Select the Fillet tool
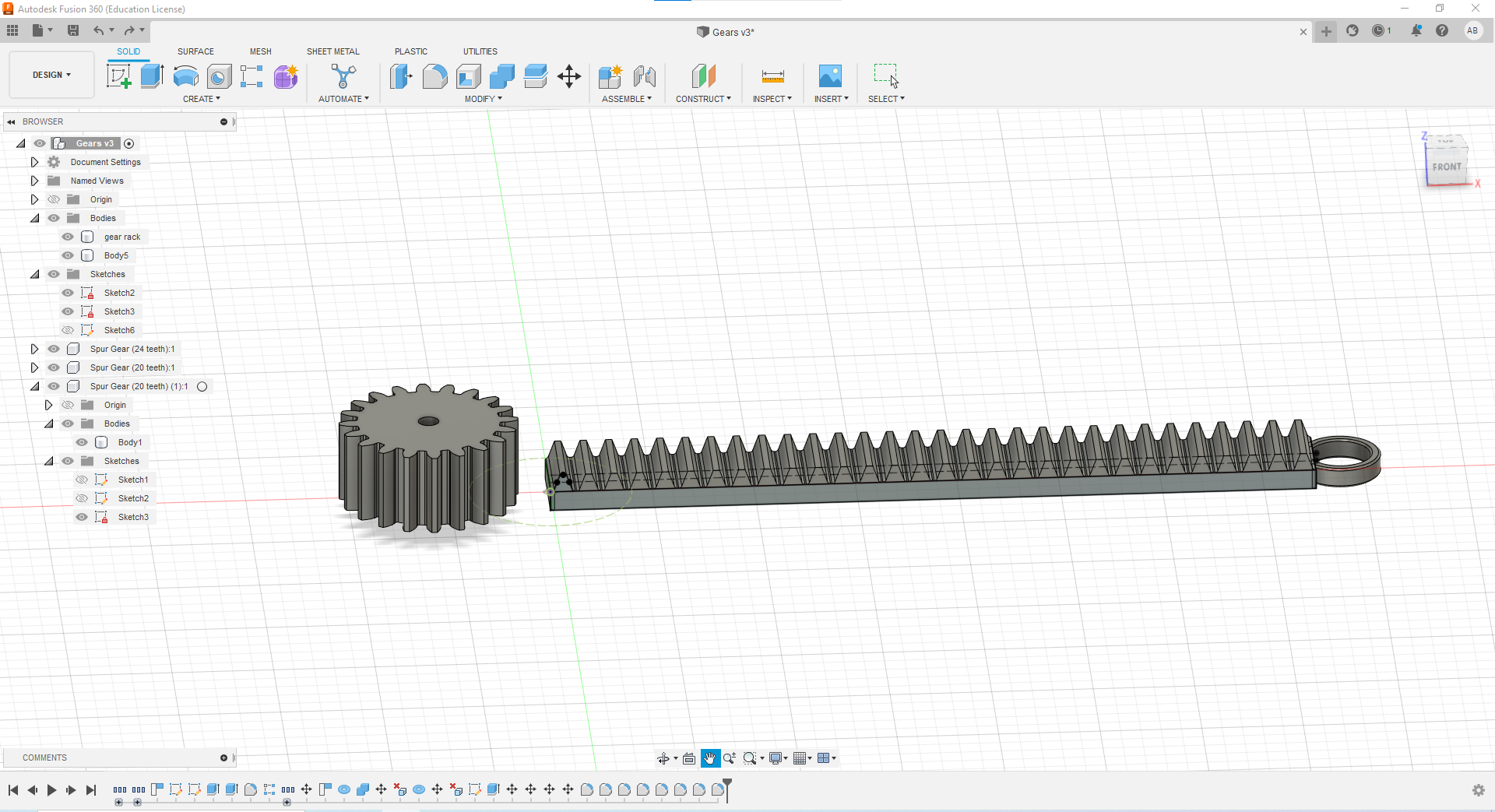Screen dimensions: 1495x812 coord(435,76)
